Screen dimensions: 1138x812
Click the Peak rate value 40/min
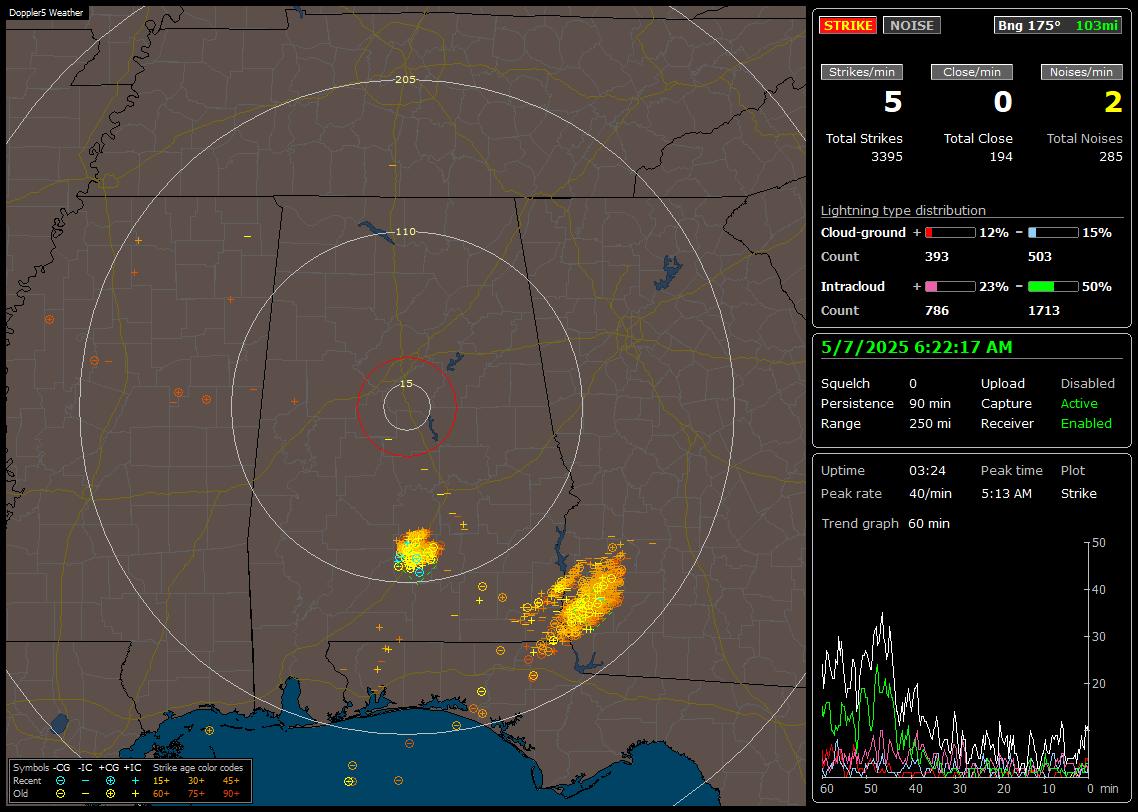tap(930, 493)
